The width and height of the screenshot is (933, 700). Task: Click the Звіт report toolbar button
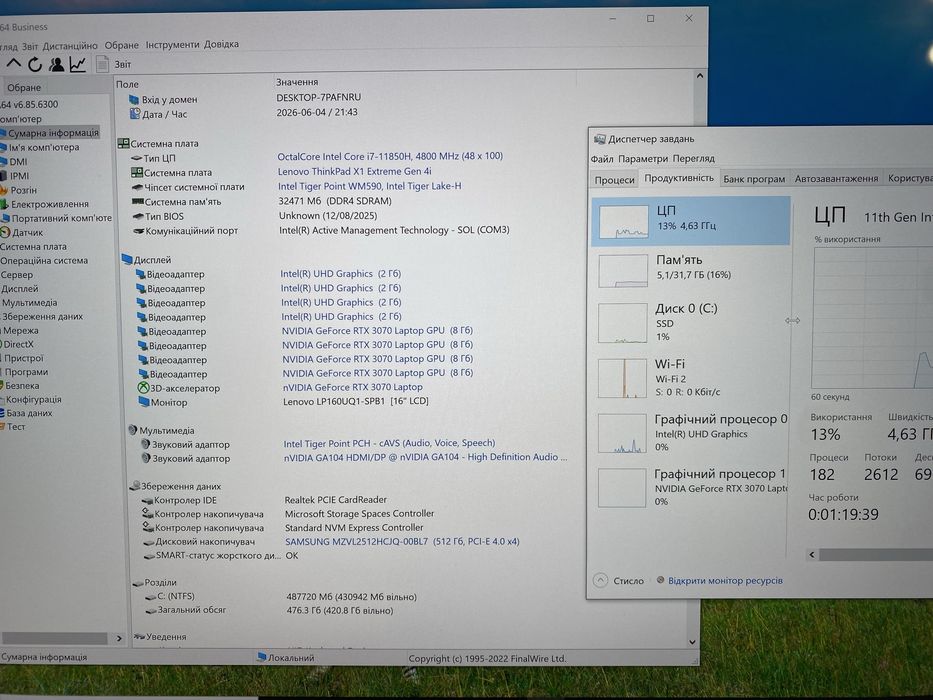coord(114,64)
